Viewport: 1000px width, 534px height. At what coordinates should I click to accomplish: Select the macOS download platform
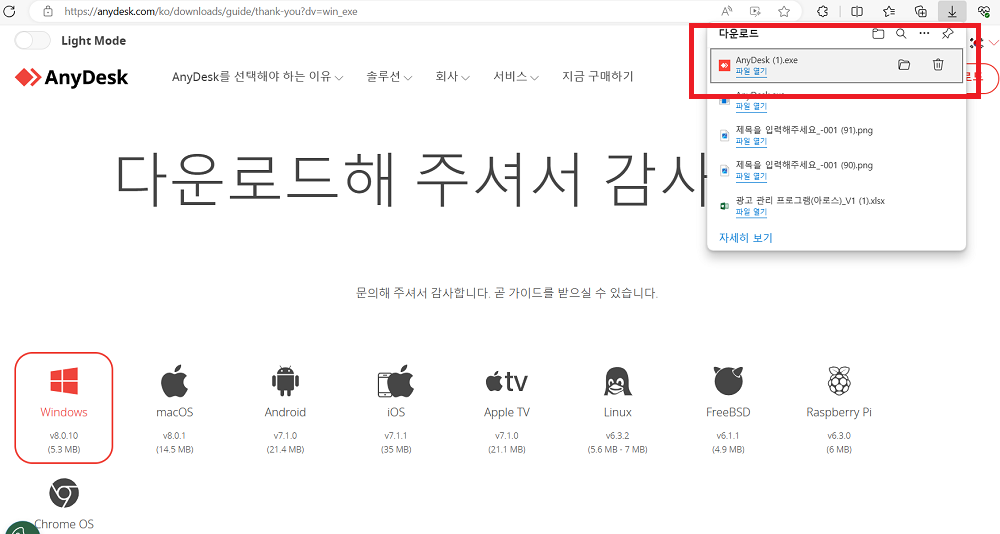click(175, 408)
